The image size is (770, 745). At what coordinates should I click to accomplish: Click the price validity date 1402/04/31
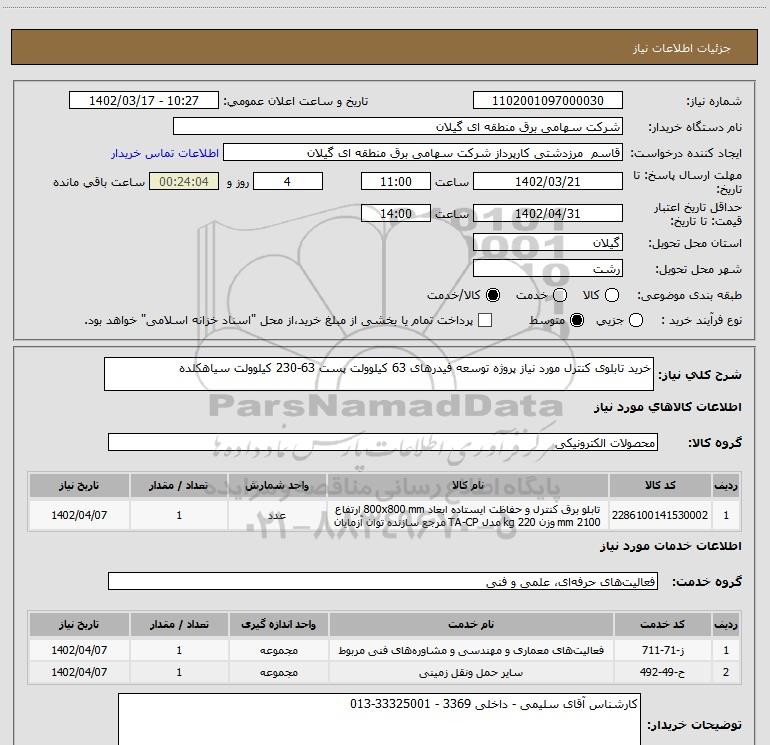(x=548, y=213)
